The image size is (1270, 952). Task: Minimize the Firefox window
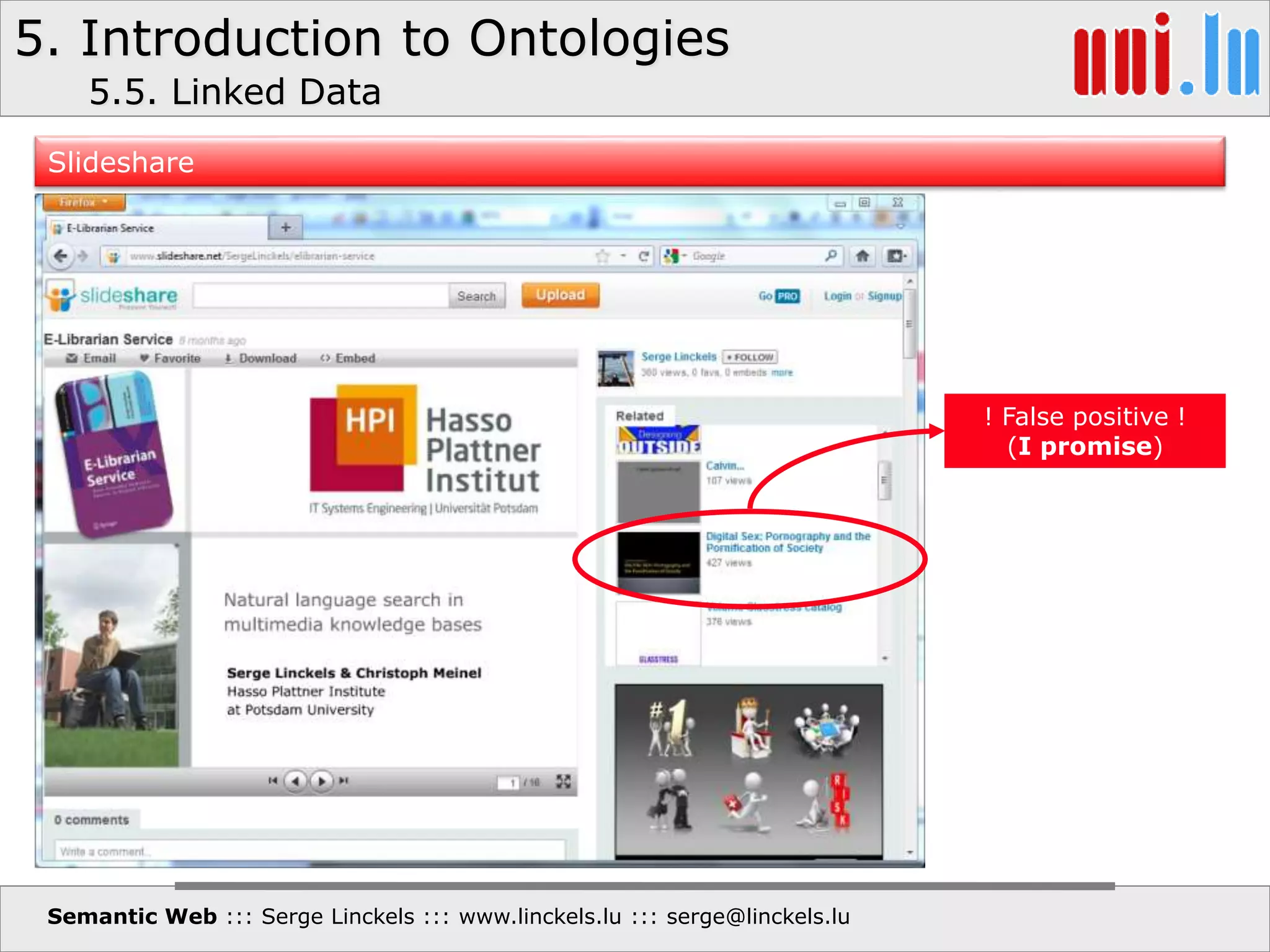pos(840,203)
